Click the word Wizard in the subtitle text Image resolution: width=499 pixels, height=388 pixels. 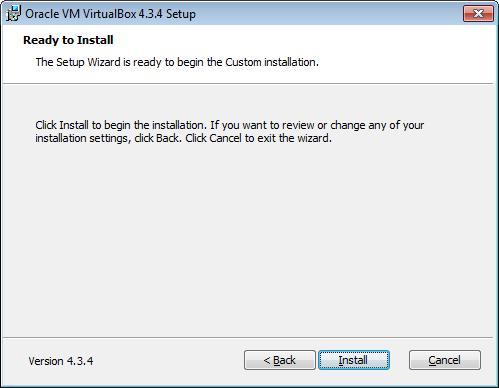104,62
